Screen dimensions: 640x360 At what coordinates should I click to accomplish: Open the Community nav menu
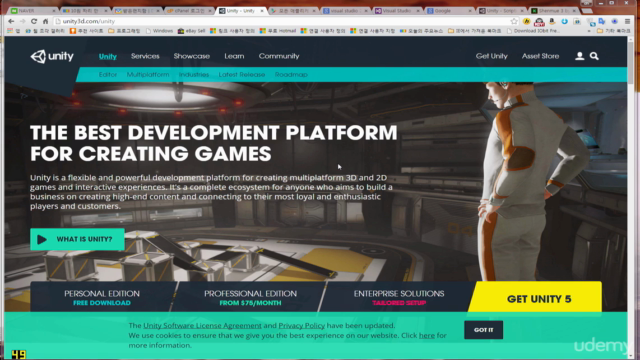pyautogui.click(x=279, y=56)
